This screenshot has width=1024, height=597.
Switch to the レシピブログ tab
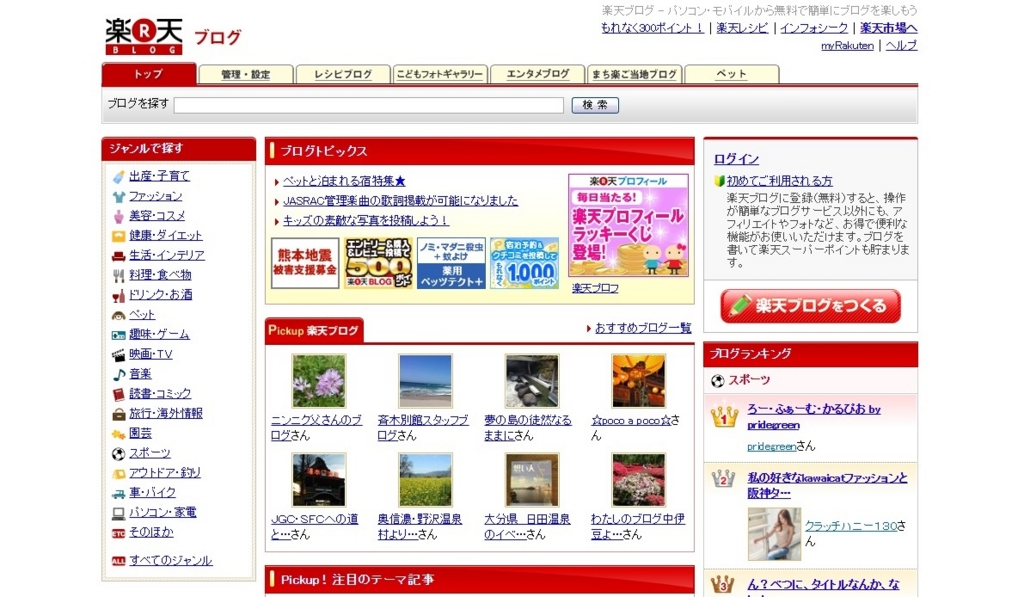pos(343,74)
